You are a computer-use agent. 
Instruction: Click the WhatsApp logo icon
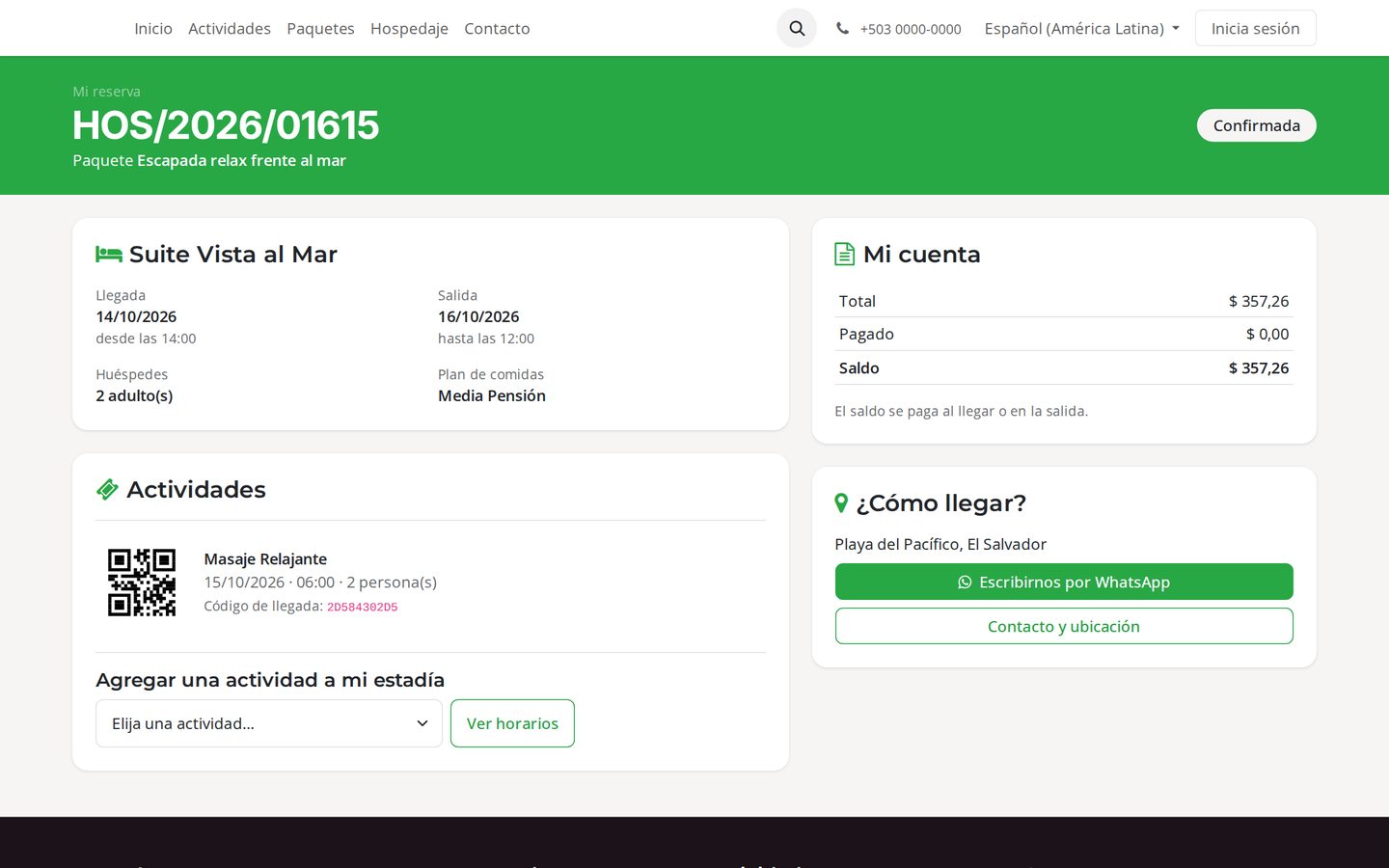click(965, 583)
